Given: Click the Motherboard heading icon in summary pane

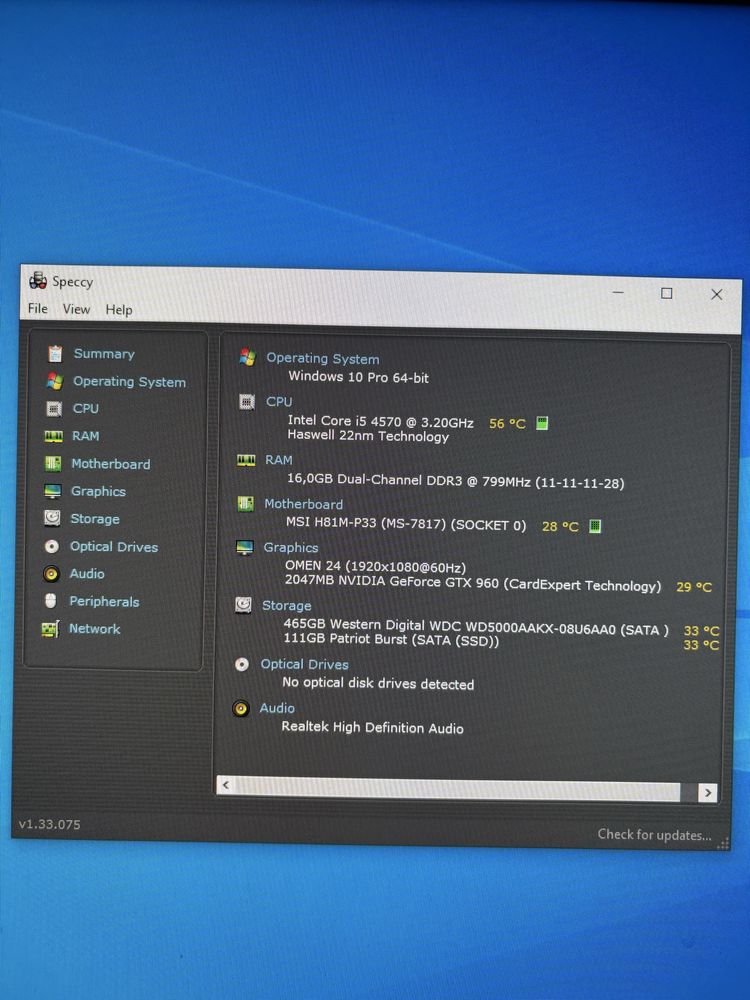Looking at the screenshot, I should pyautogui.click(x=245, y=504).
